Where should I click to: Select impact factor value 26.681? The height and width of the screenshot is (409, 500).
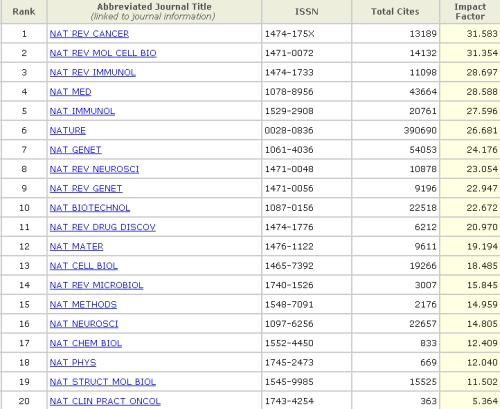click(x=482, y=131)
